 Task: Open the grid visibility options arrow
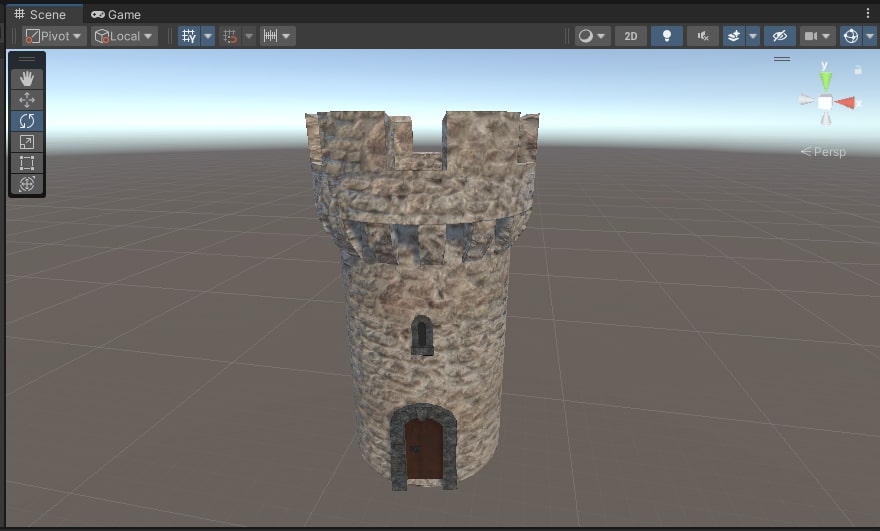pyautogui.click(x=208, y=36)
